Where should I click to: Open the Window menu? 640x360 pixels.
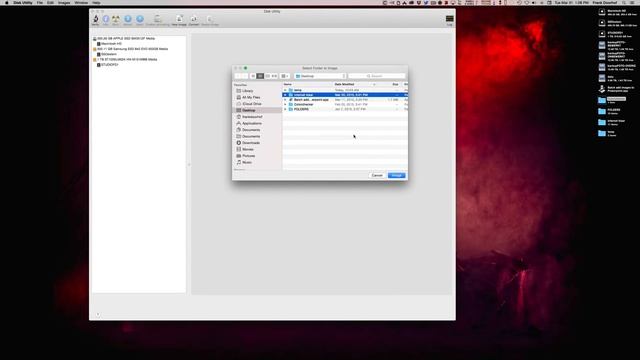point(81,2)
